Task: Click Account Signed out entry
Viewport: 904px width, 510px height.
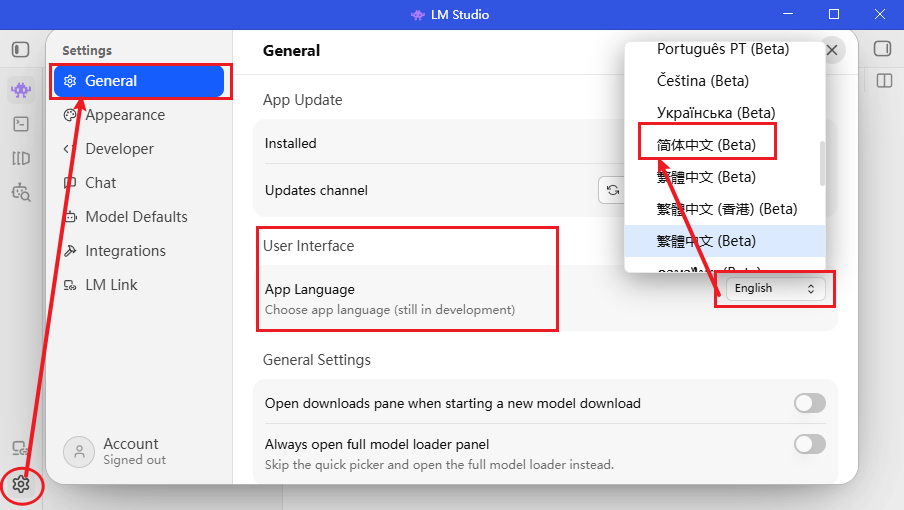Action: 115,451
